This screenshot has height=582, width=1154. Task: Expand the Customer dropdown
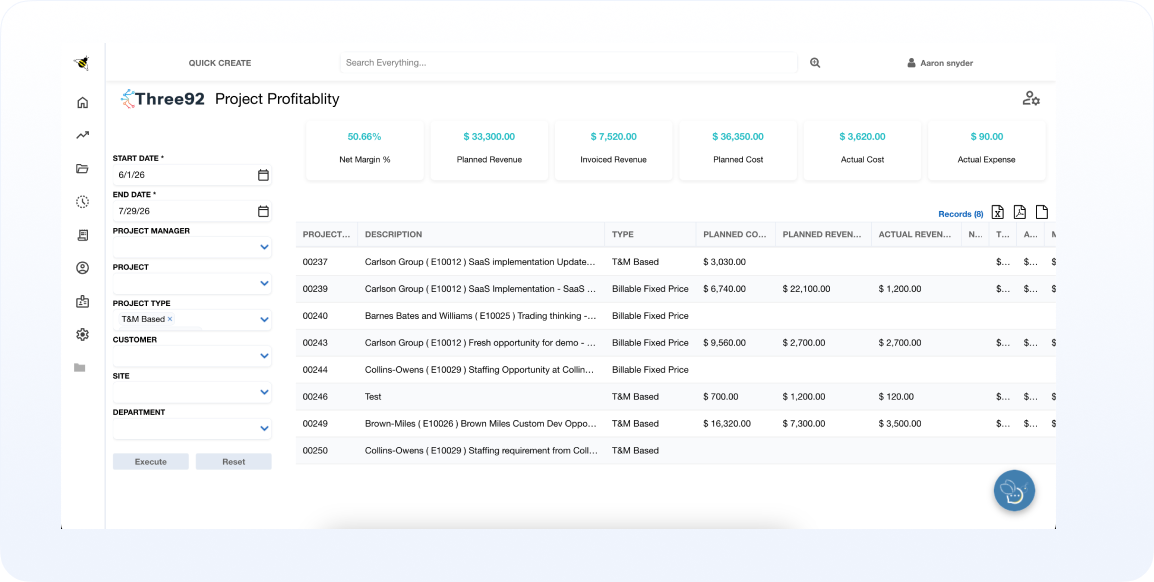point(264,356)
